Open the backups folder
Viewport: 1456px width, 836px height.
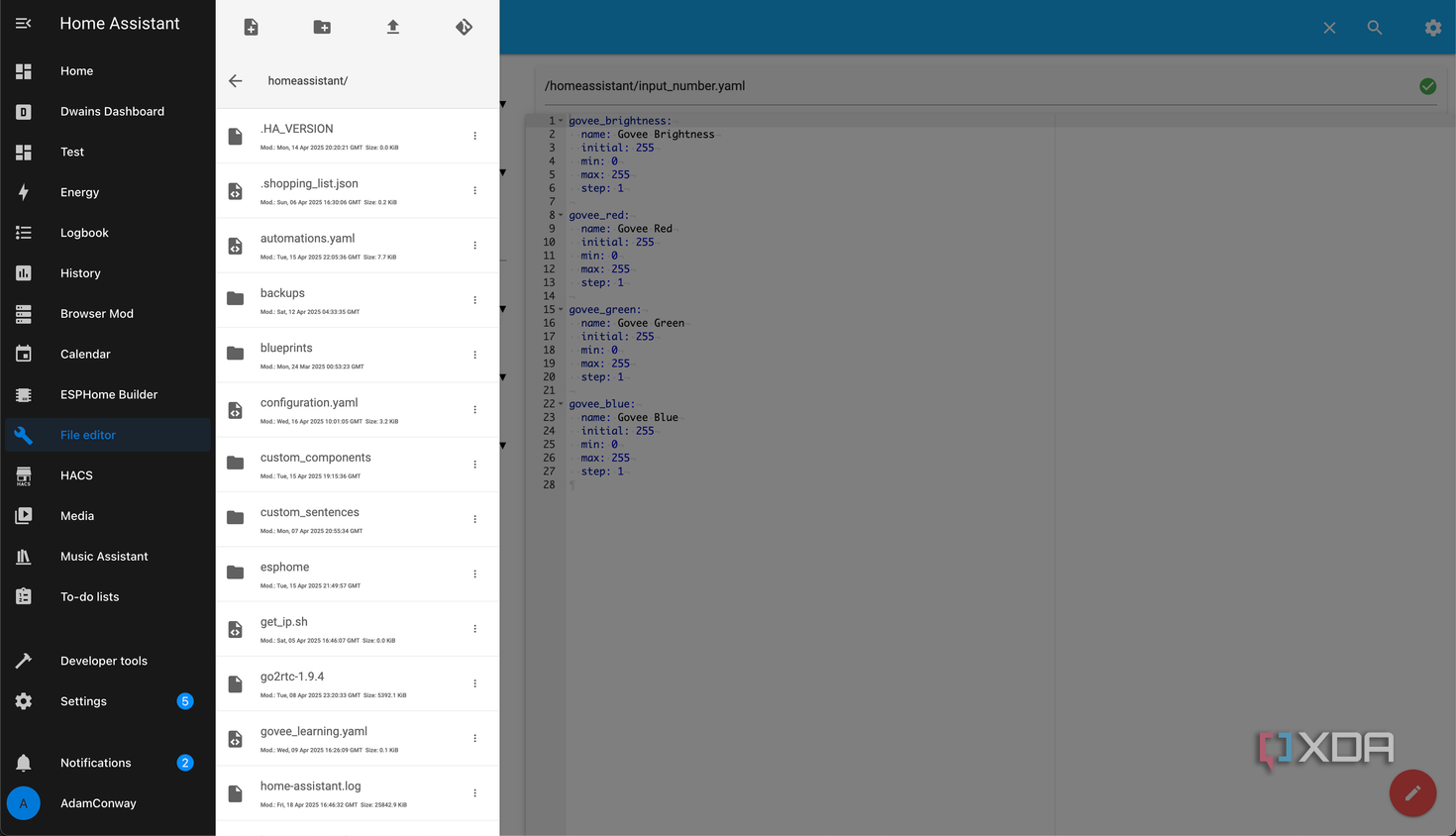click(358, 300)
